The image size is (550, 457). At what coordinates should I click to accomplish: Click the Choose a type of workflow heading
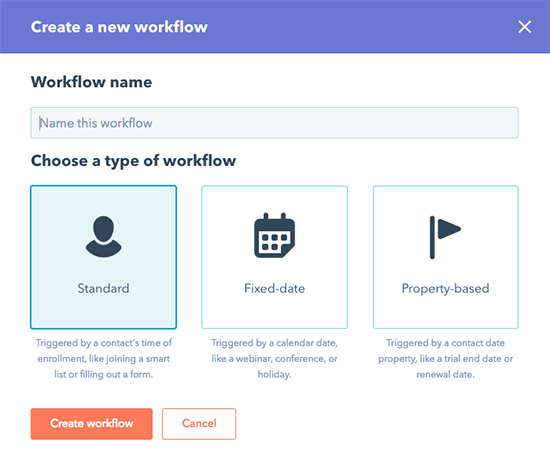tap(133, 161)
